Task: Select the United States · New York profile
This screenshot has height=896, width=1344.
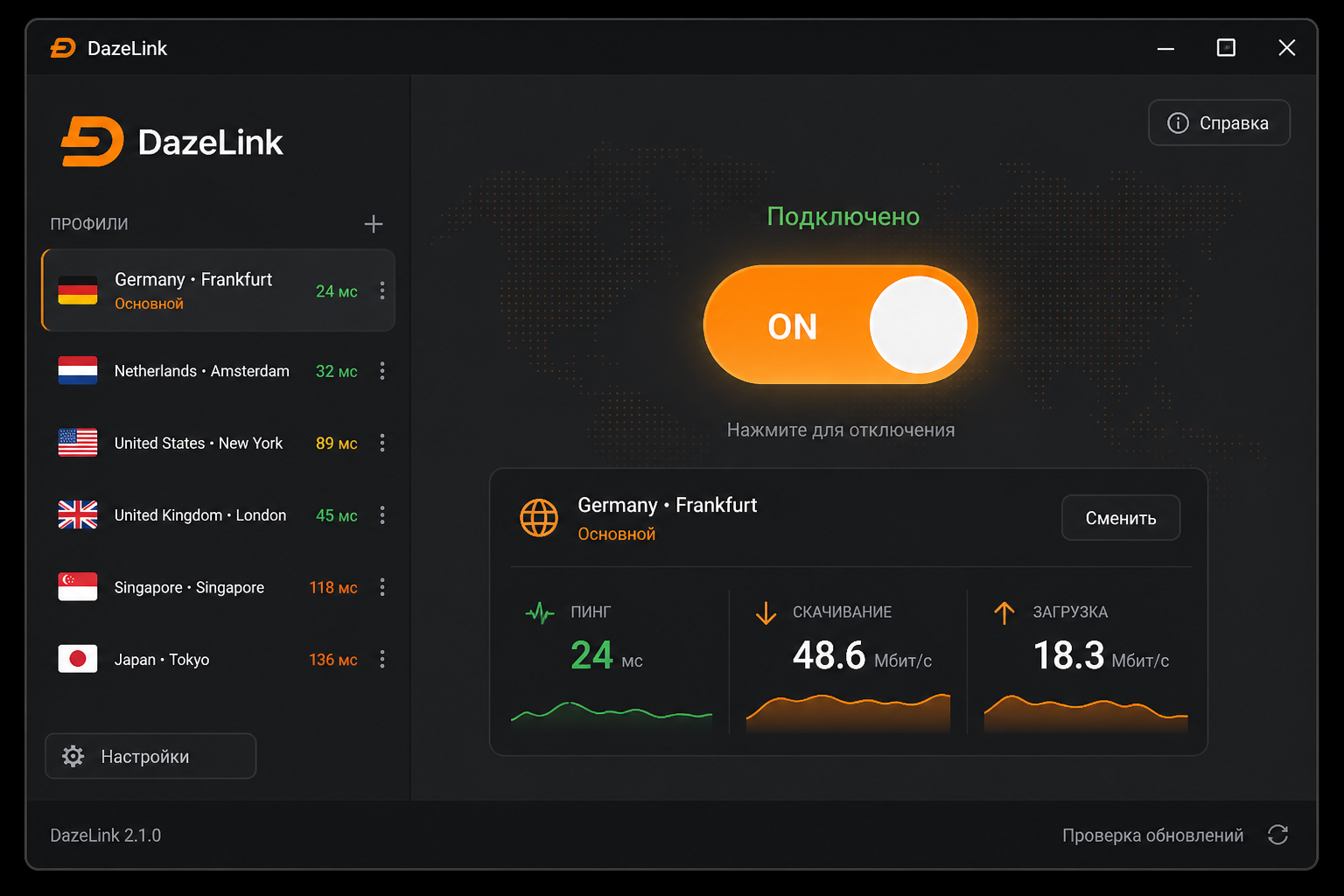Action: [x=219, y=443]
